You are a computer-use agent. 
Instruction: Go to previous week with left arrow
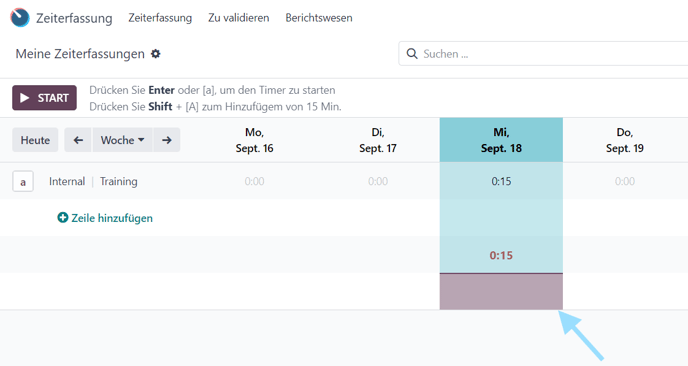pyautogui.click(x=78, y=140)
